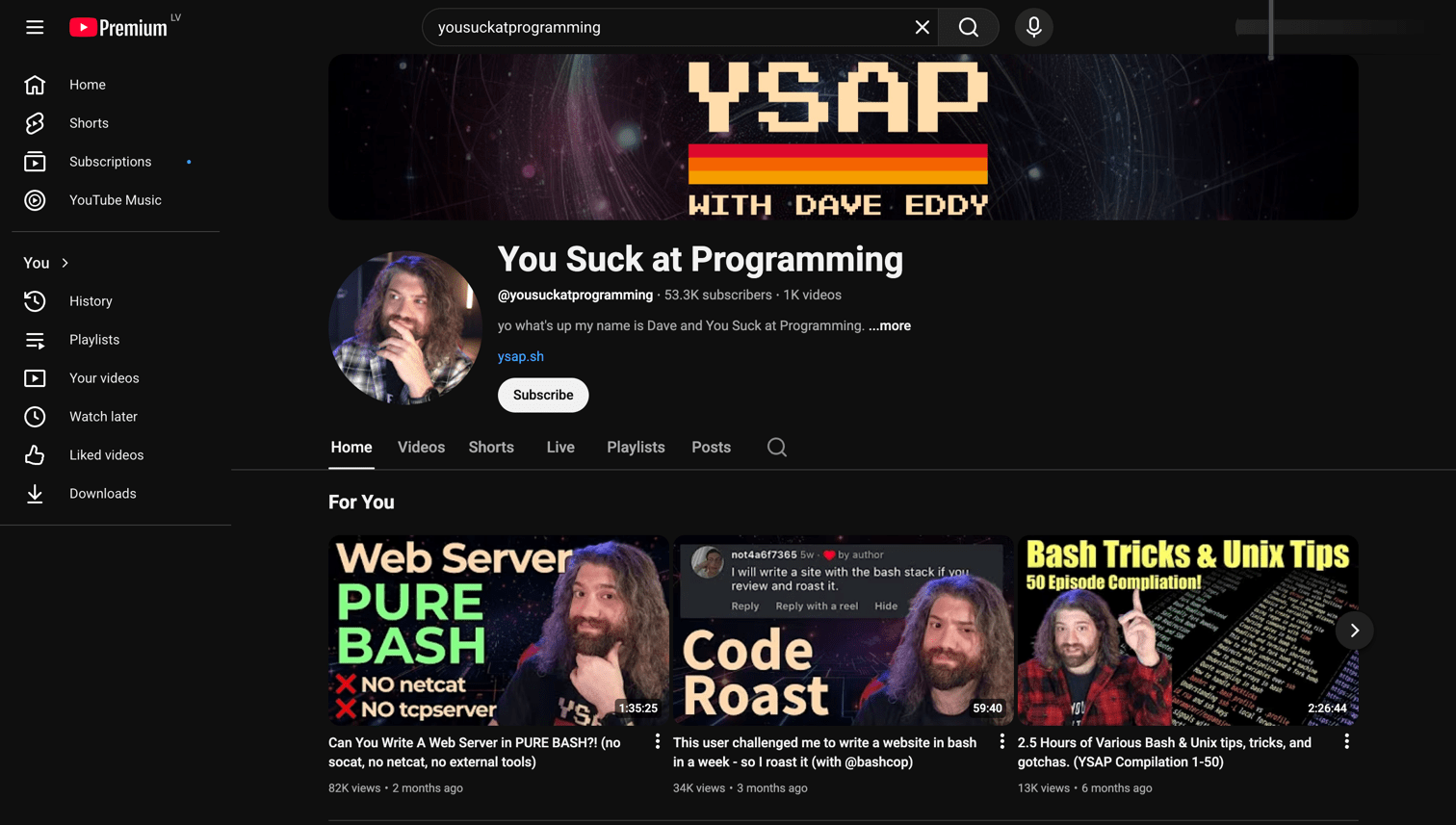The height and width of the screenshot is (825, 1456).
Task: Click the magnifier search button
Action: [x=969, y=27]
